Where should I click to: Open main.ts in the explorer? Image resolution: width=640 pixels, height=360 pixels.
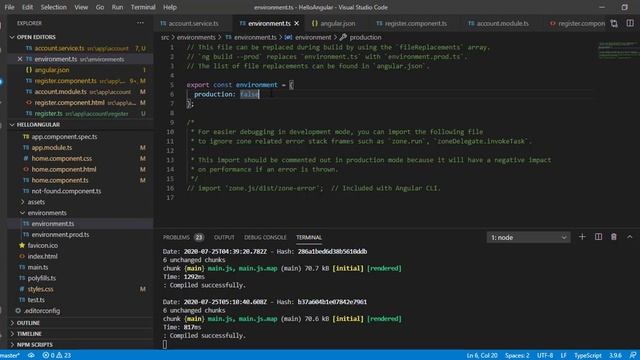[x=38, y=267]
